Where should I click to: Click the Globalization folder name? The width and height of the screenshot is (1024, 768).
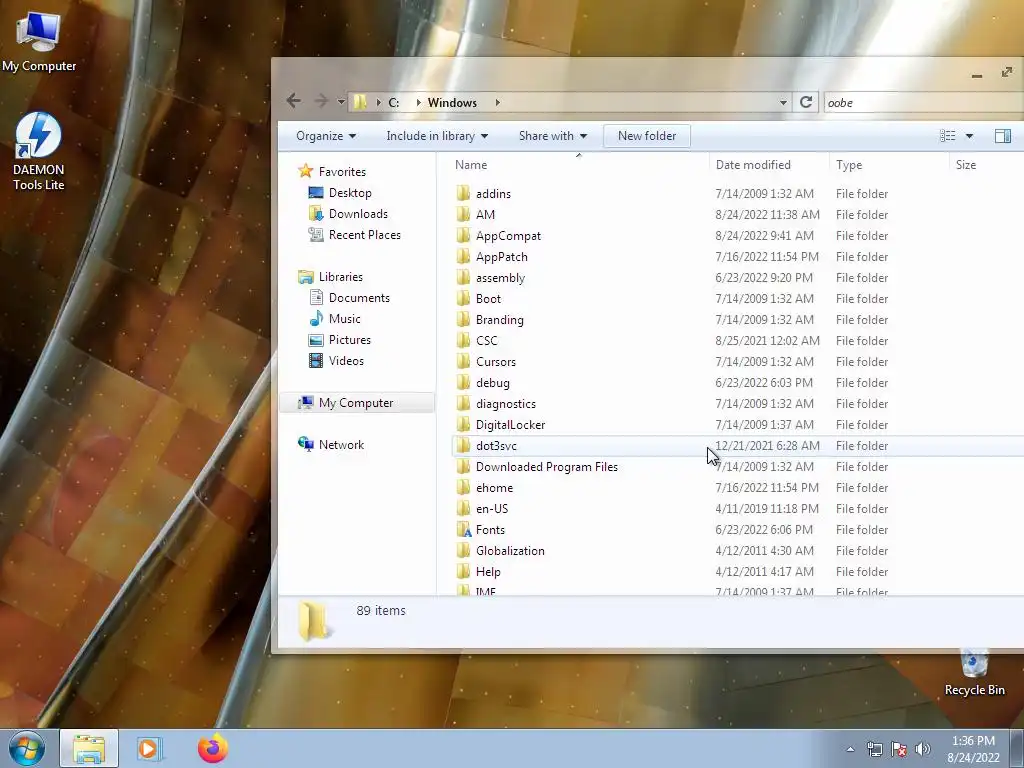(510, 551)
